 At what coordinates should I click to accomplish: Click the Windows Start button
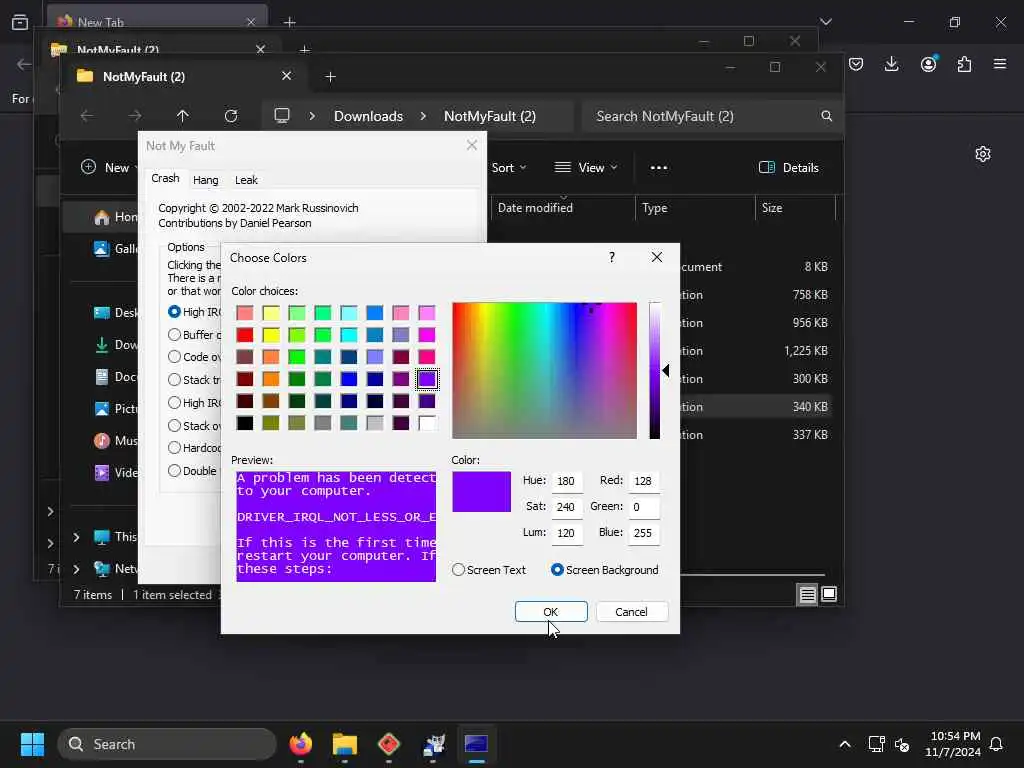coord(32,744)
